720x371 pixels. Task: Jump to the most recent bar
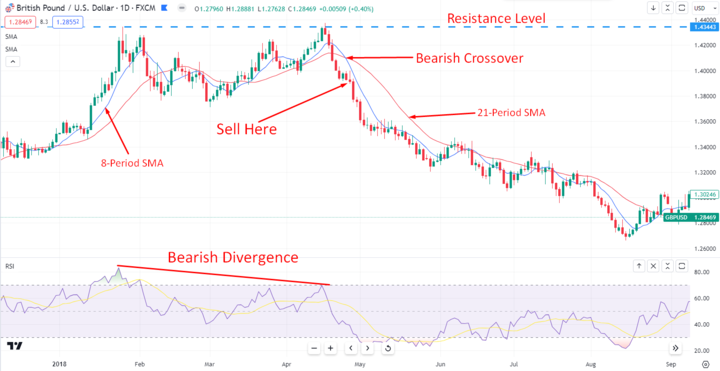pyautogui.click(x=675, y=348)
